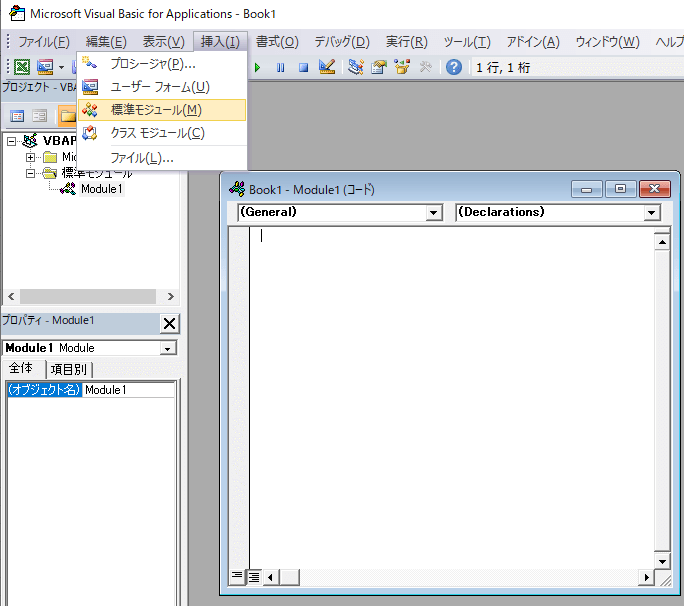This screenshot has width=684, height=606.
Task: Toggle Design Mode icon in toolbar
Action: 327,67
